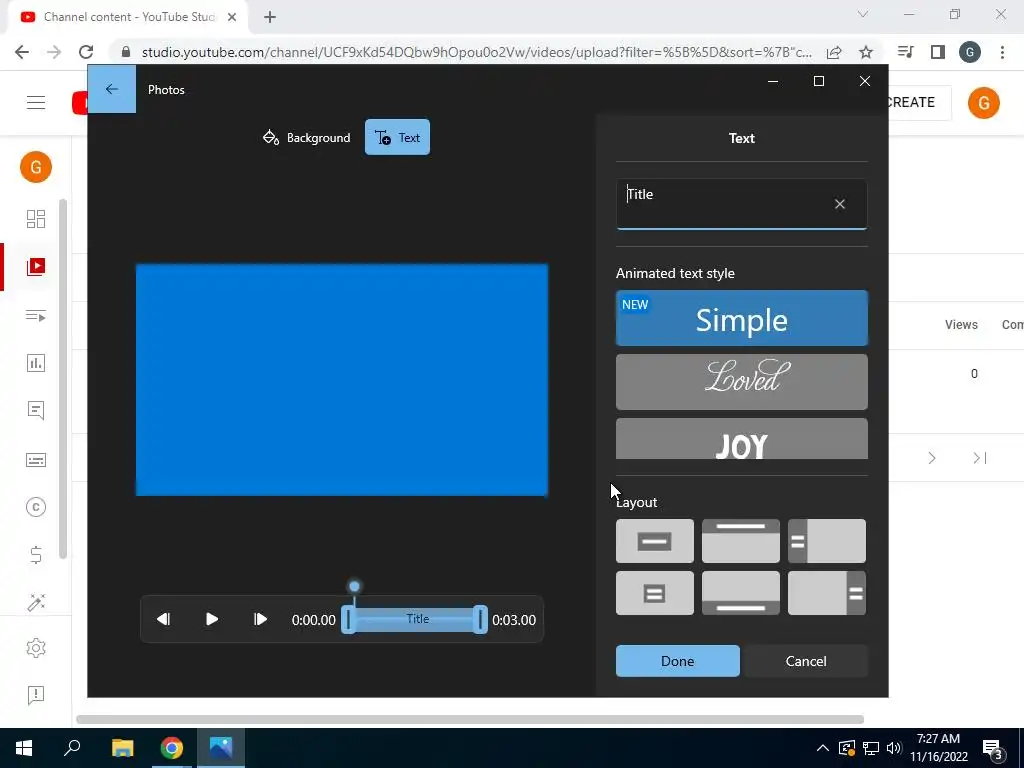Step forward one frame
This screenshot has width=1024, height=768.
pos(260,619)
